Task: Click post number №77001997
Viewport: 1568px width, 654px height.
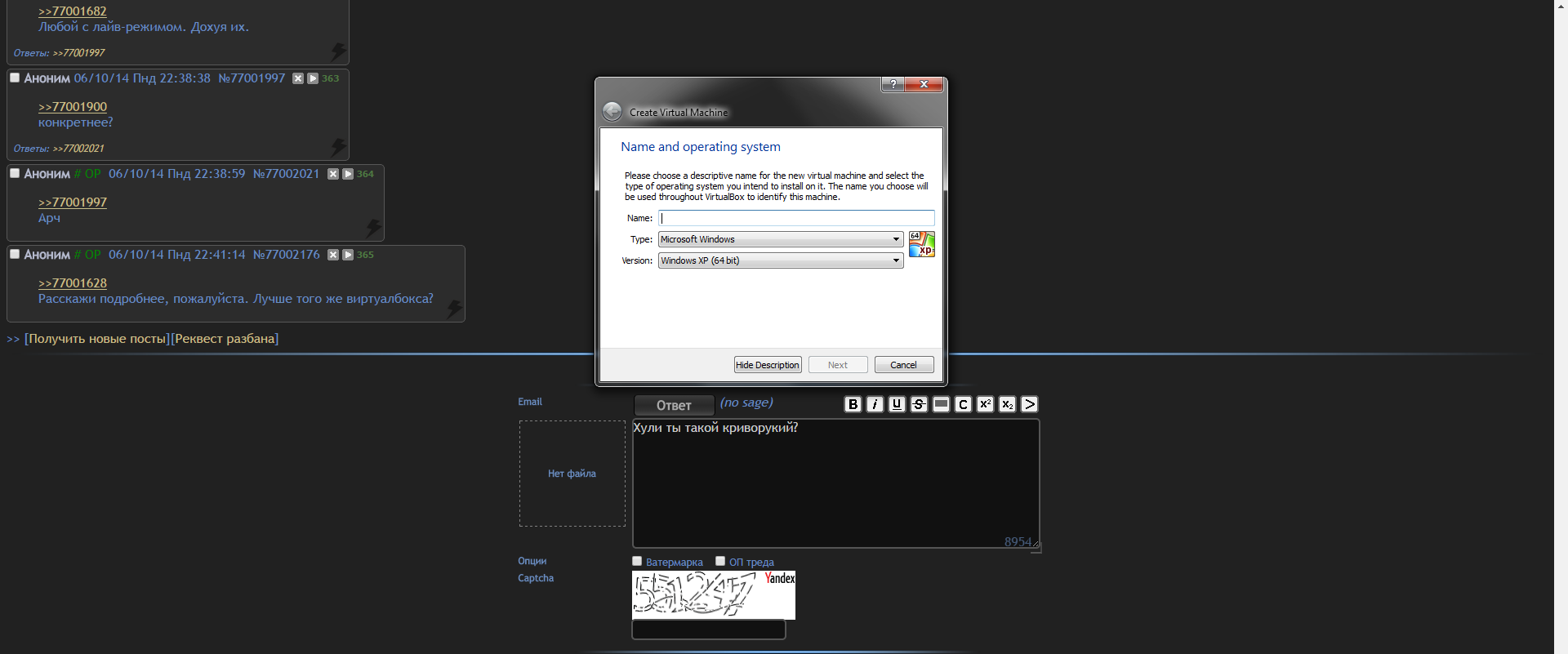Action: tap(252, 78)
